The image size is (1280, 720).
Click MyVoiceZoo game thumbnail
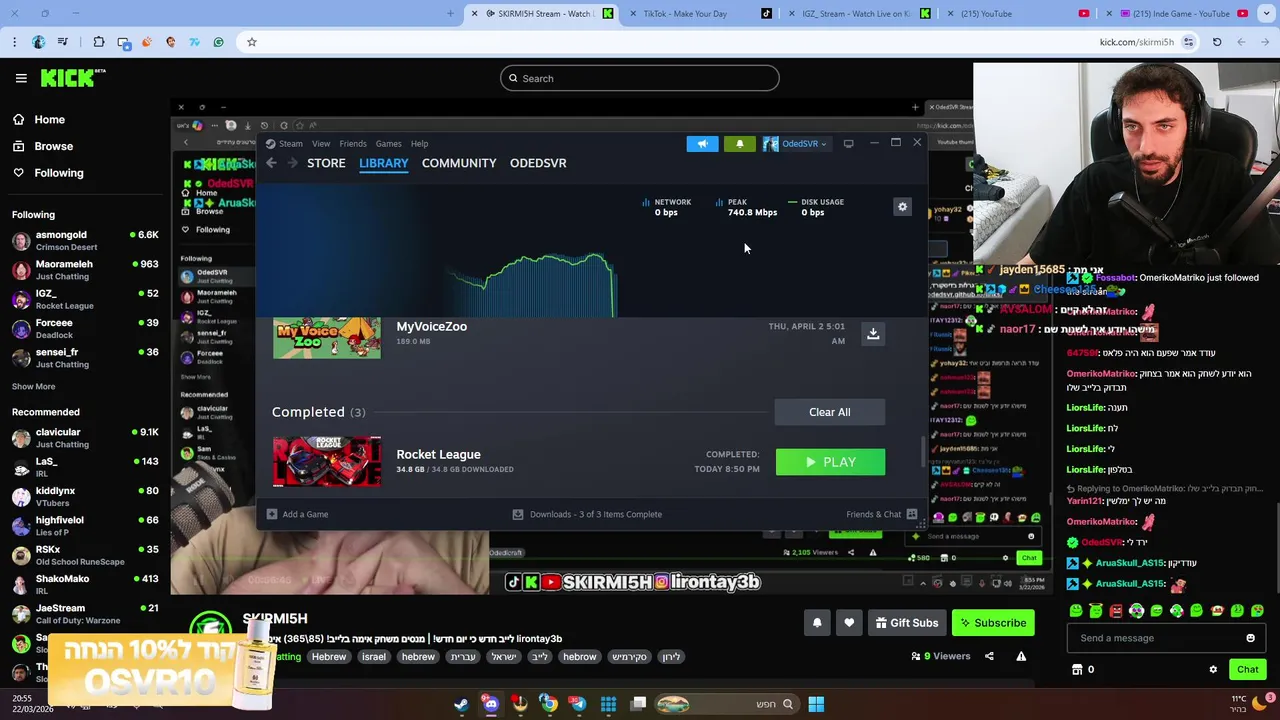click(x=327, y=338)
